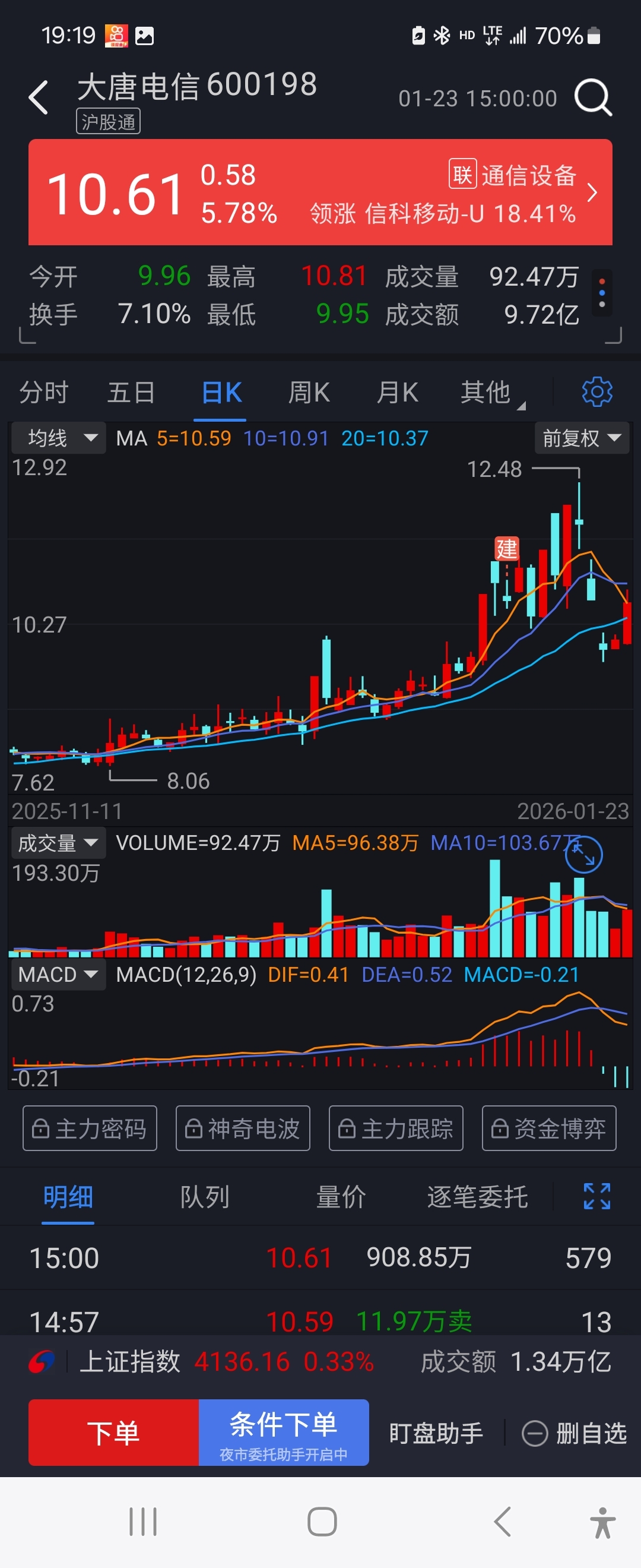Open 前复权 adjustment dropdown
The image size is (641, 1568).
tap(582, 438)
